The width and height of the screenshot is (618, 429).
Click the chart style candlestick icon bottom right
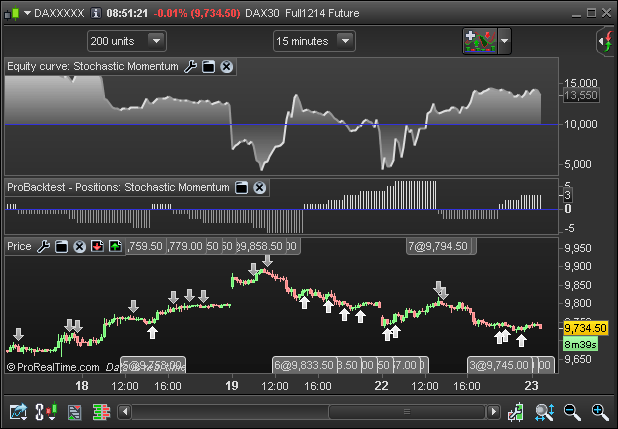point(516,412)
